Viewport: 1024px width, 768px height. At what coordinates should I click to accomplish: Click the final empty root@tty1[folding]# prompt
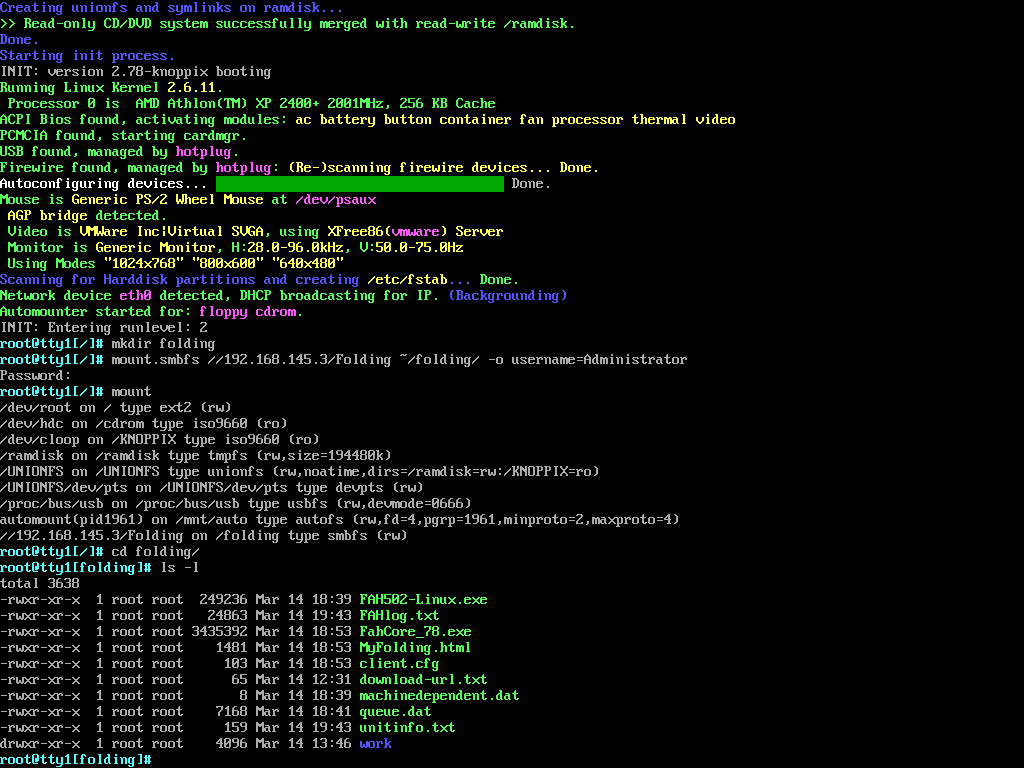click(76, 760)
